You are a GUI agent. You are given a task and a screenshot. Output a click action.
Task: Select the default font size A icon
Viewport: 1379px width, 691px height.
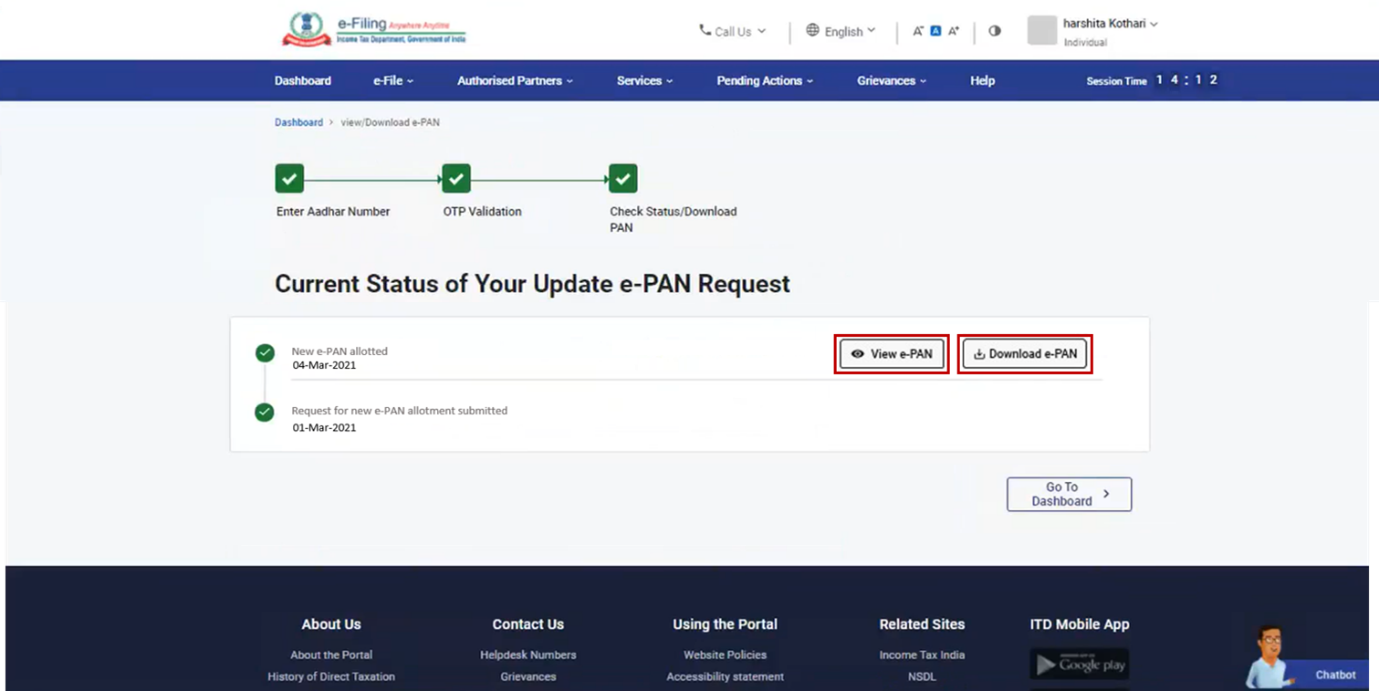(935, 31)
